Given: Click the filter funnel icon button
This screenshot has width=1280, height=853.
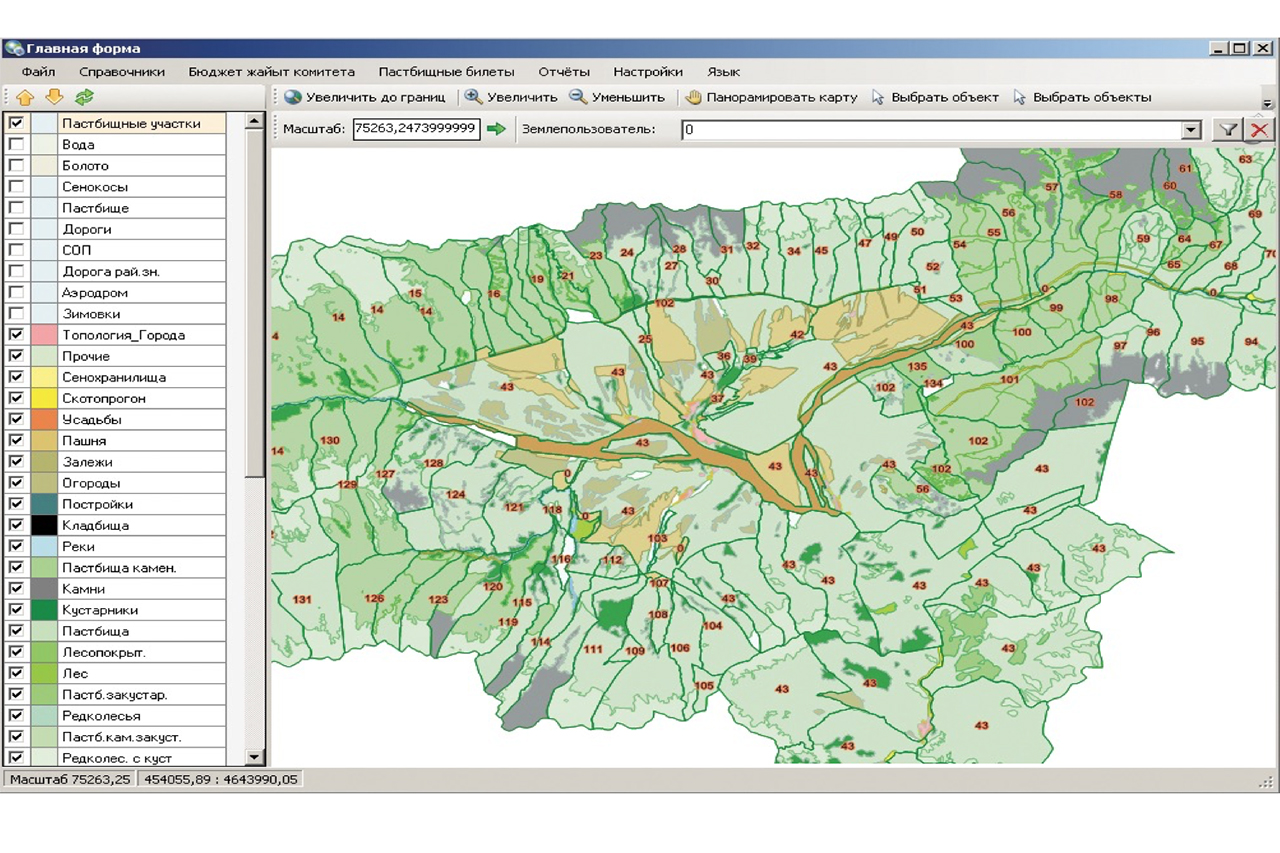Looking at the screenshot, I should [x=1227, y=129].
